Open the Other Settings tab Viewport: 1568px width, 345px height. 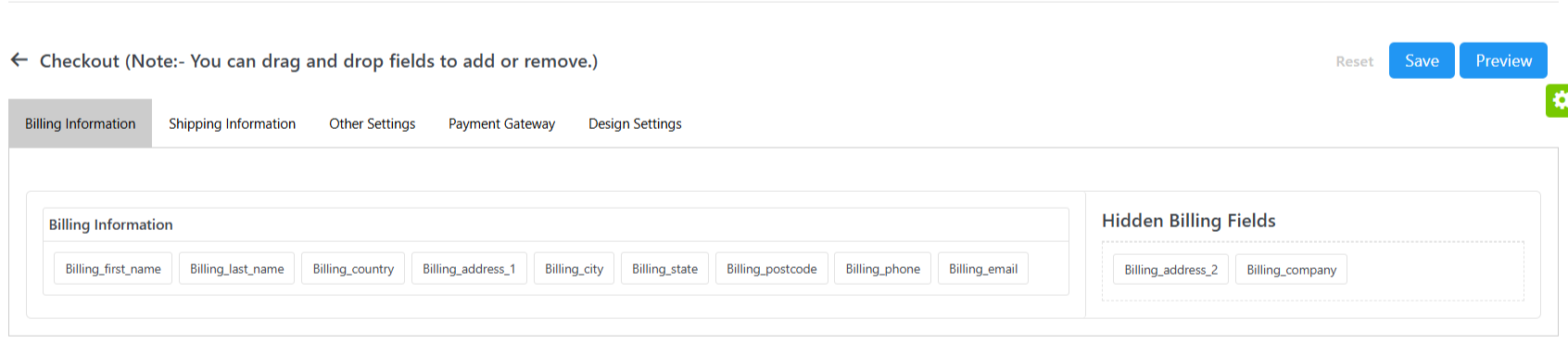tap(373, 123)
